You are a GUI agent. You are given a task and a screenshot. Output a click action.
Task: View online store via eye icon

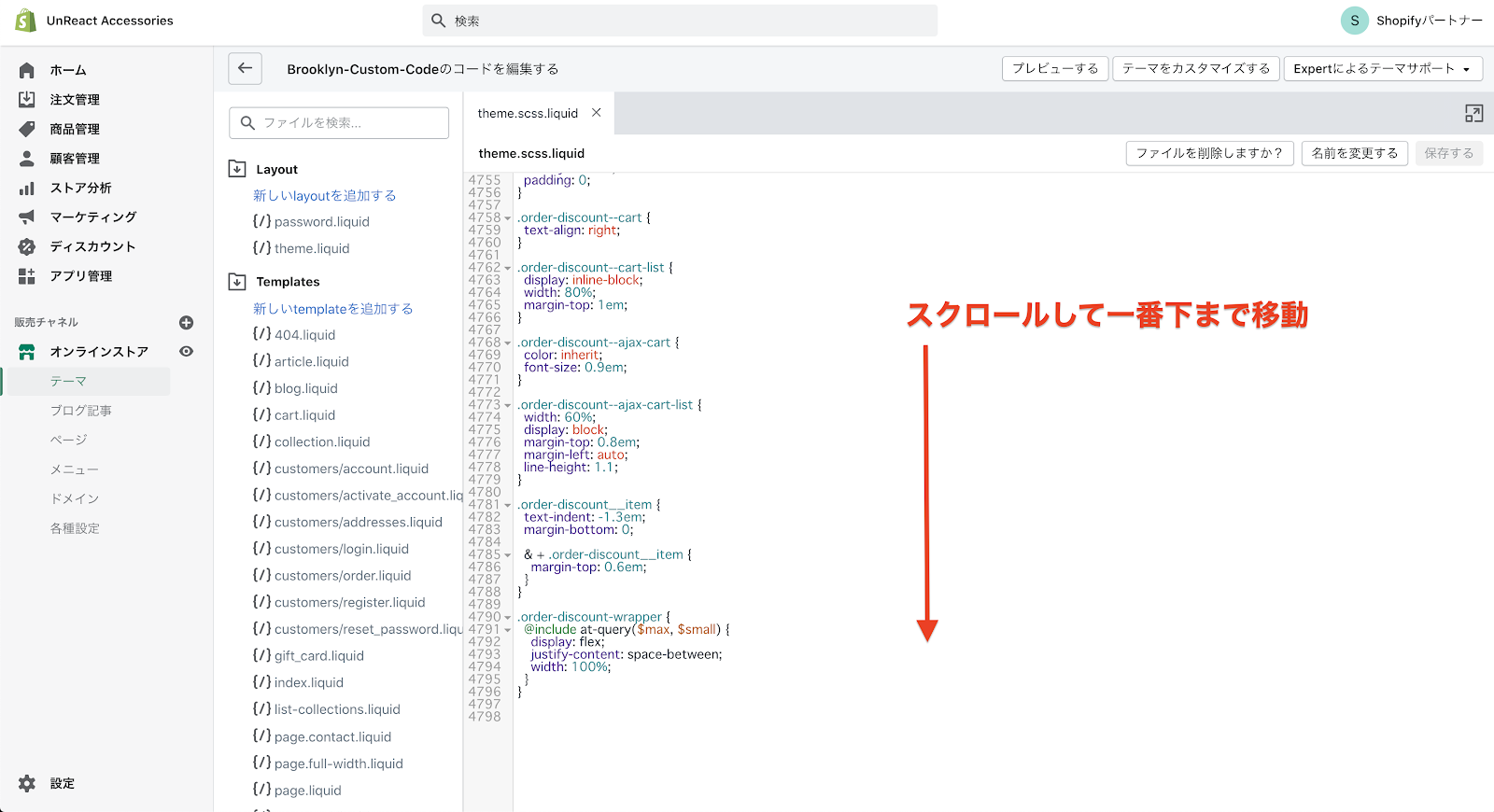point(186,352)
